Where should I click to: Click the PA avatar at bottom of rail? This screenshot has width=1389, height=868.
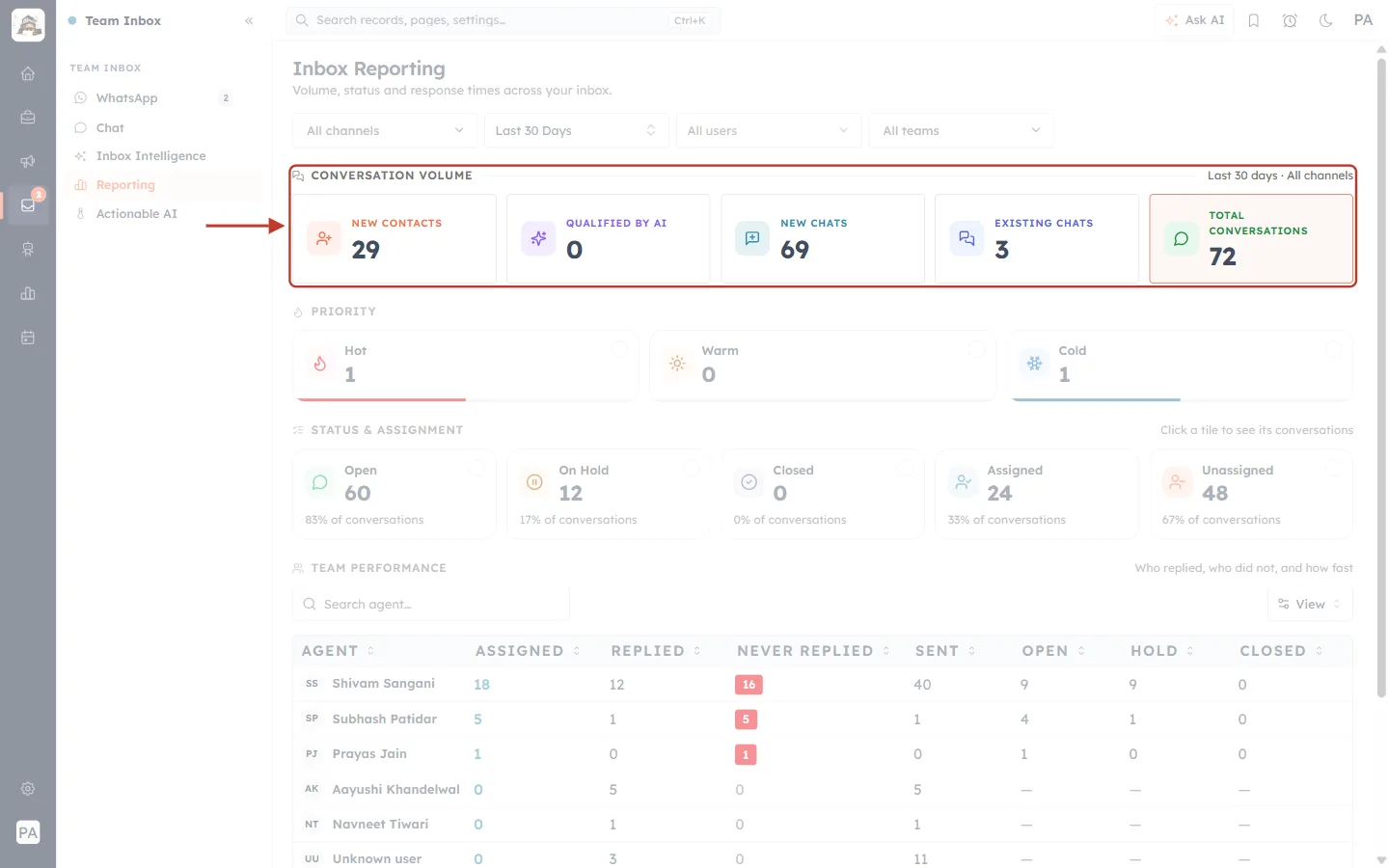point(28,832)
